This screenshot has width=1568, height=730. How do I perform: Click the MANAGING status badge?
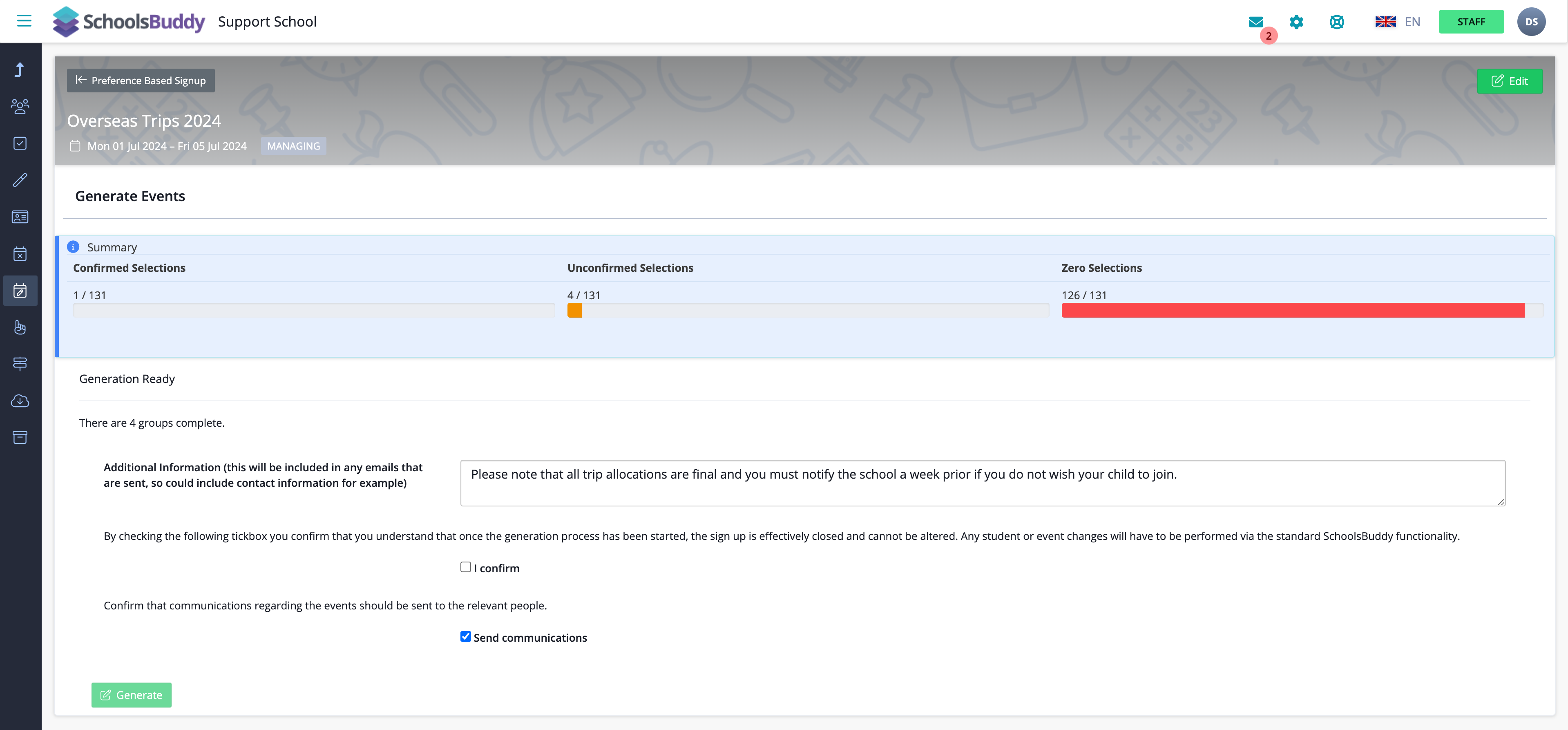pos(293,146)
